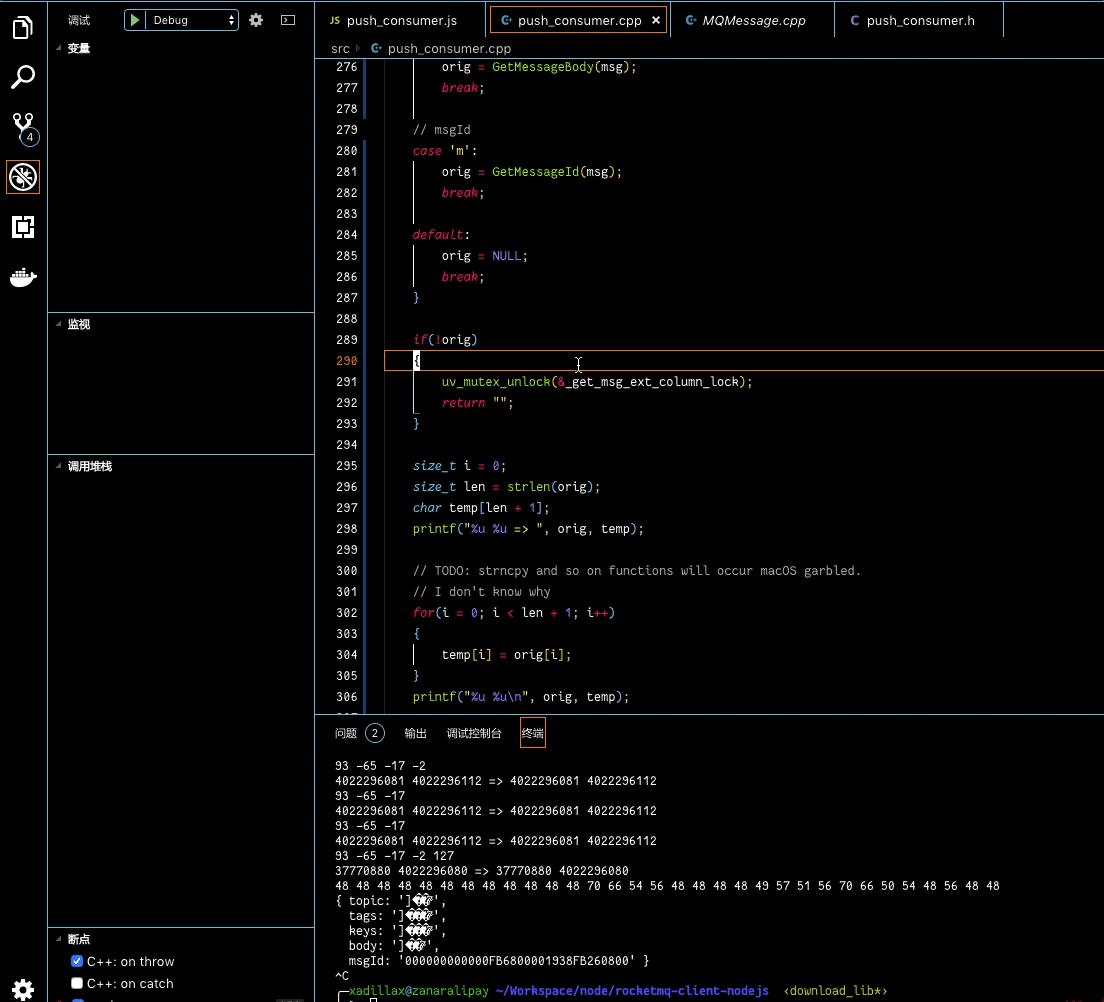Screen dimensions: 1104x1002
Task: Open the Manage gear at sidebar bottom
Action: 23,988
